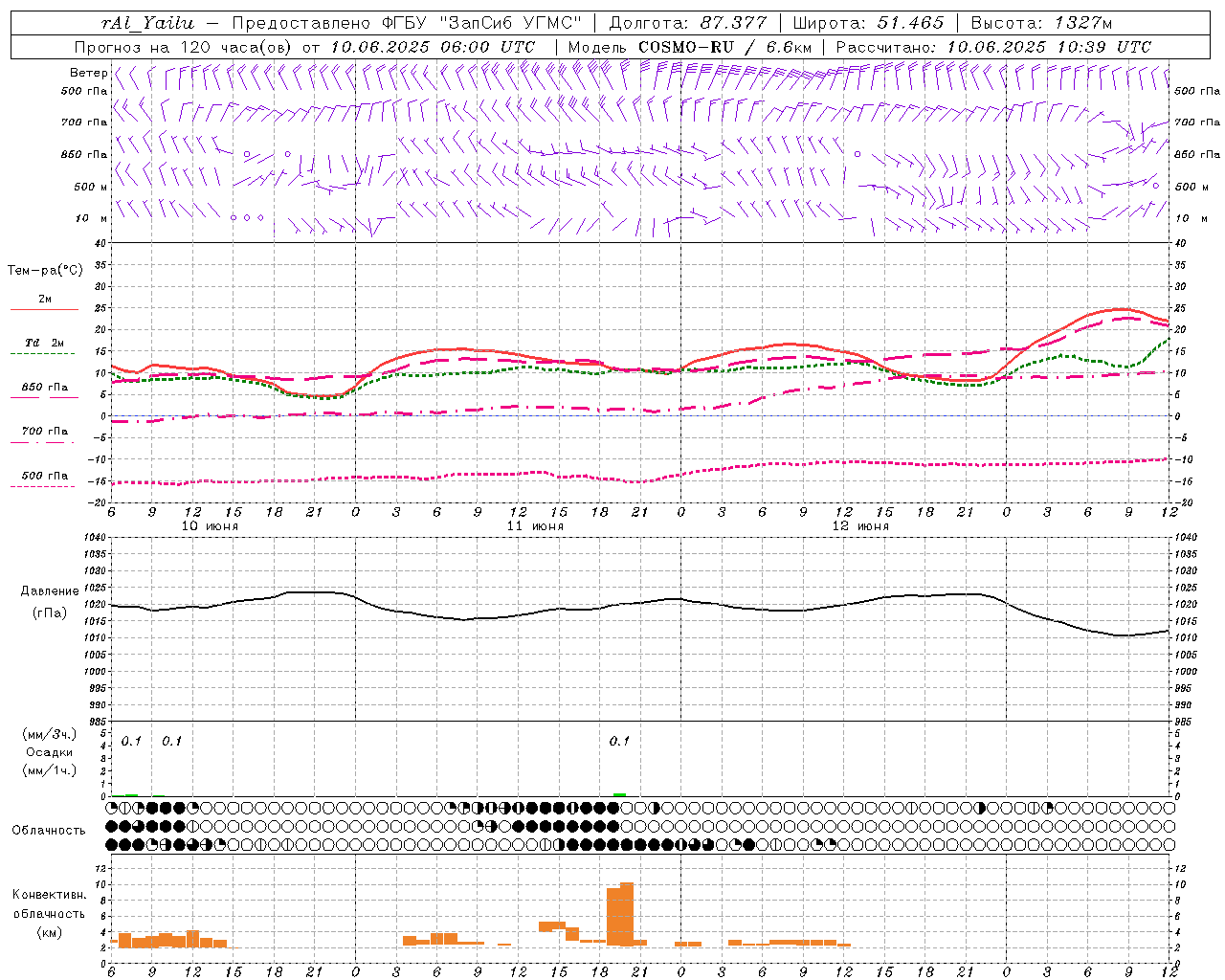The image size is (1225, 980).
Task: Click the computed time Рассчитано: 10.06.2025 10:39 UTC
Action: 993,47
